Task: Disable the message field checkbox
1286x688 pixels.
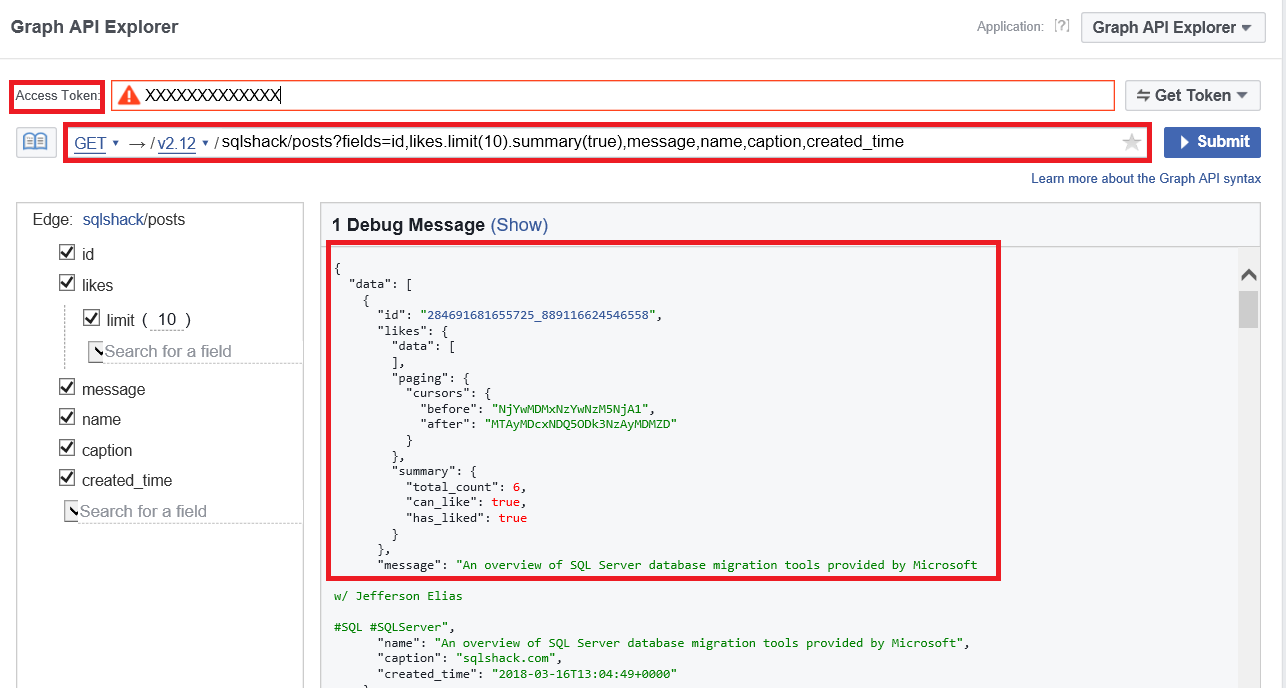Action: [68, 388]
